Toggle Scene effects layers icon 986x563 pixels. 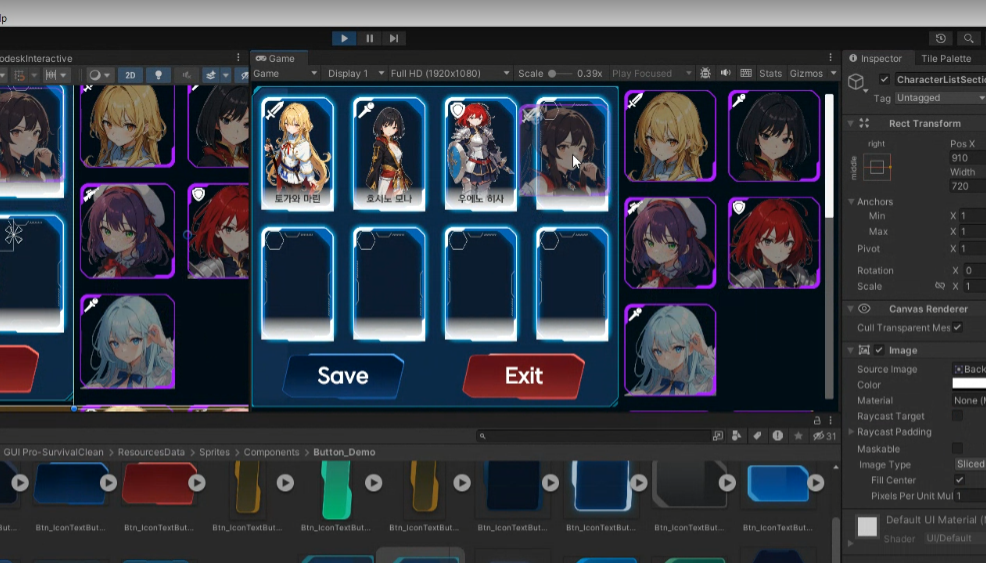211,75
